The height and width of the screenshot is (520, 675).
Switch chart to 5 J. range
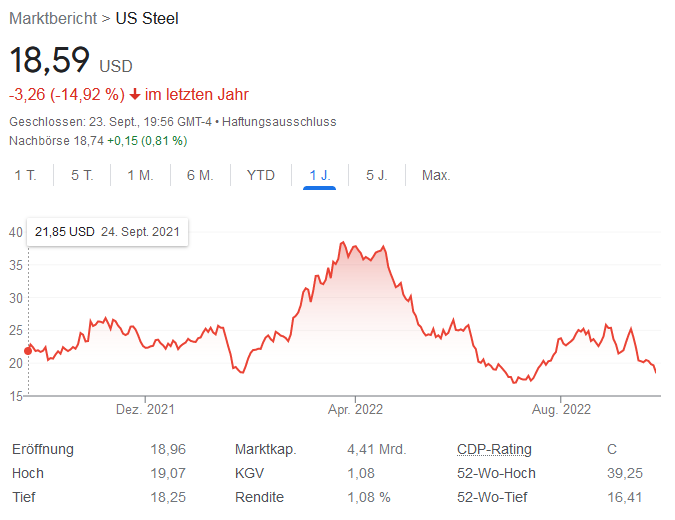pos(376,175)
